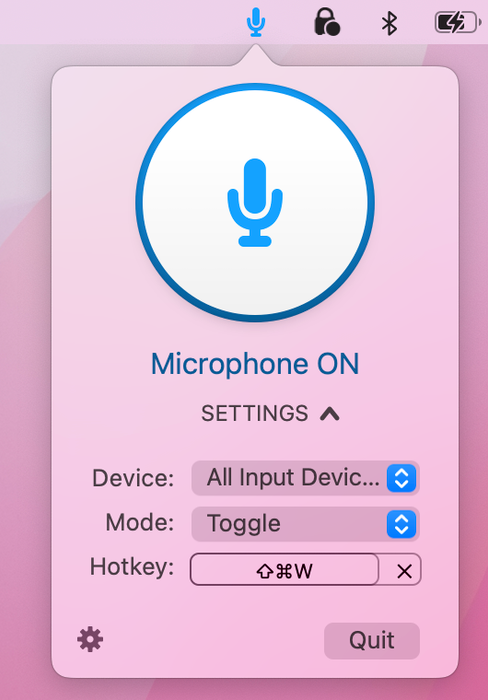Quit the microphone app
Viewport: 488px width, 700px height.
click(x=372, y=641)
